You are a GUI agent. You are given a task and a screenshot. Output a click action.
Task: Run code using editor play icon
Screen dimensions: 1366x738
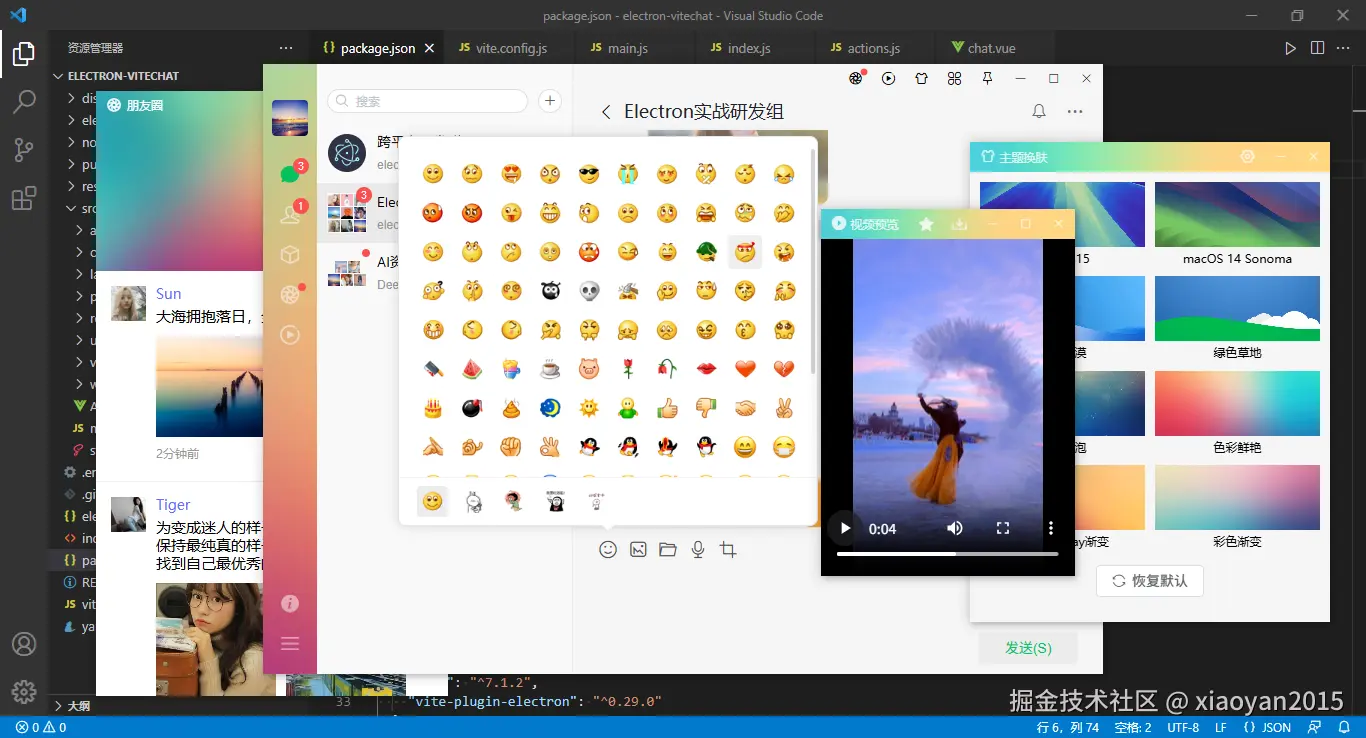pyautogui.click(x=1291, y=48)
